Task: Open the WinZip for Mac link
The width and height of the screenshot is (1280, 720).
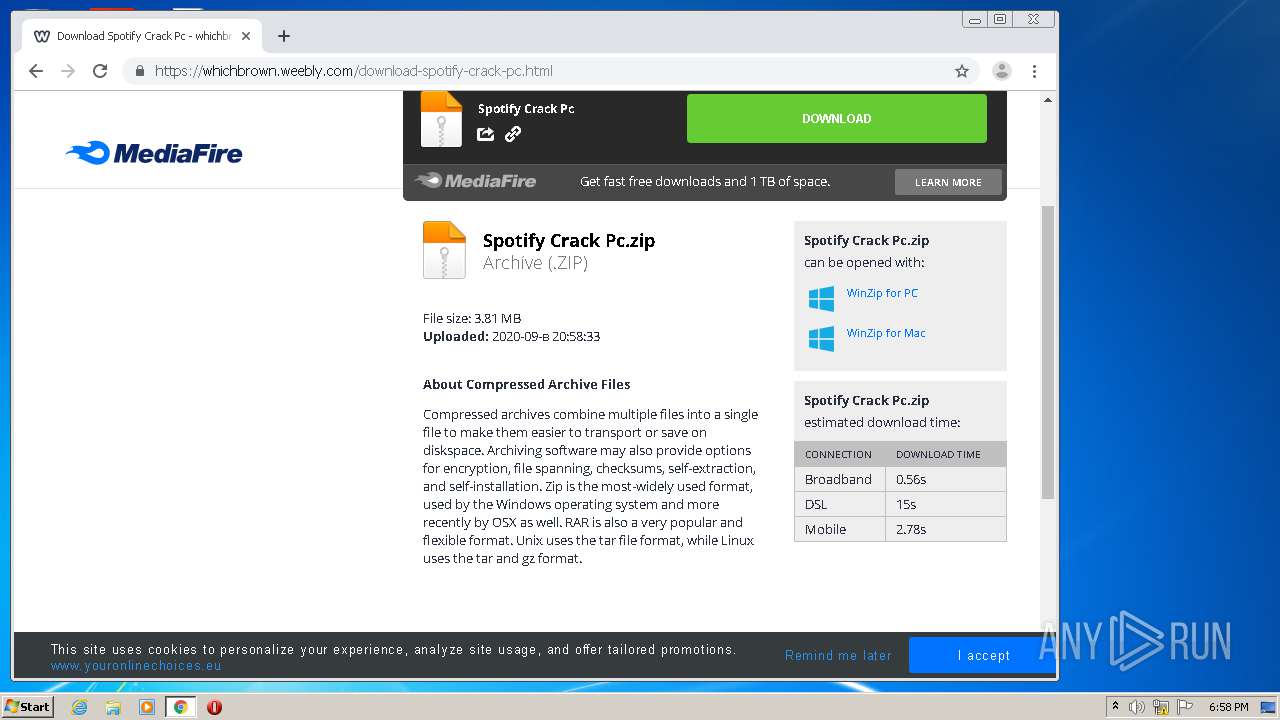Action: [x=886, y=333]
